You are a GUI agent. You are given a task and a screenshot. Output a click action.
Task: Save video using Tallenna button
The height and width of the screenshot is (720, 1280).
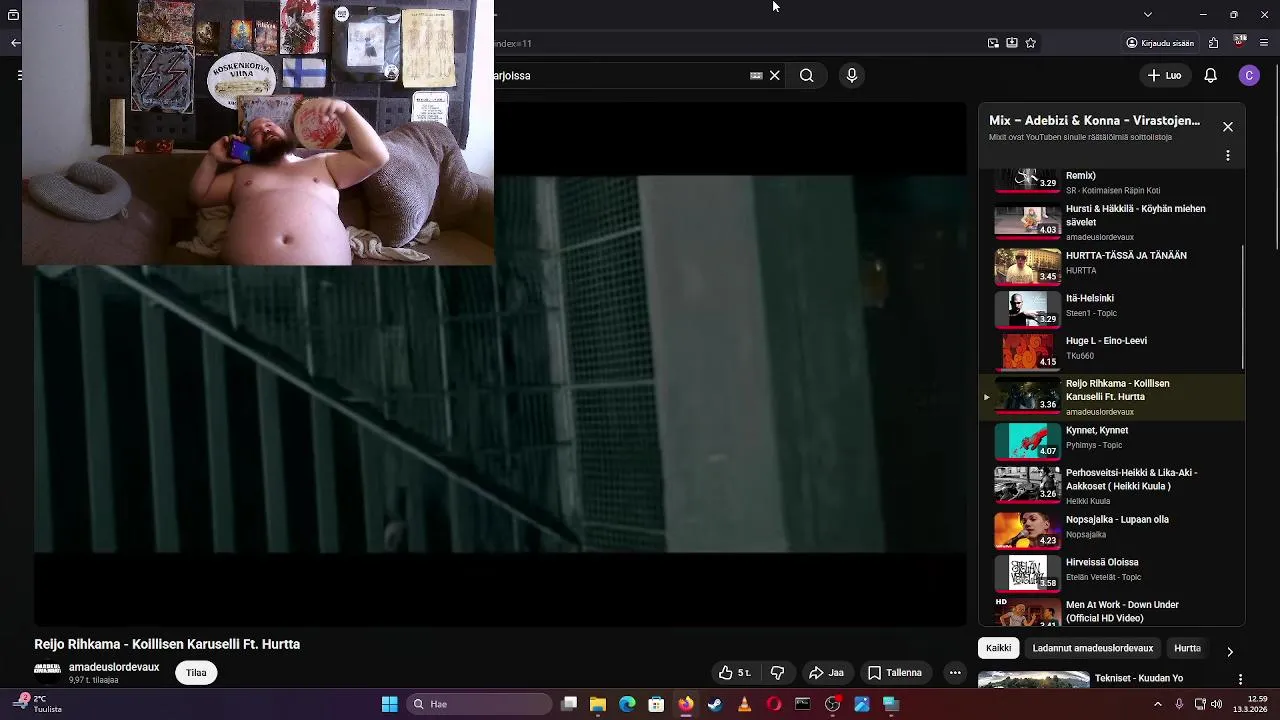895,673
